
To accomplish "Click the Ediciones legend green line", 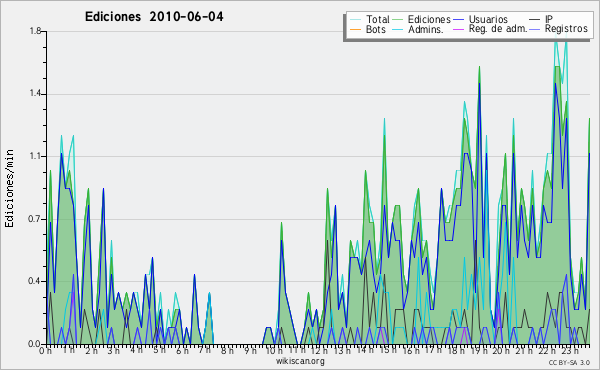I will pos(398,20).
